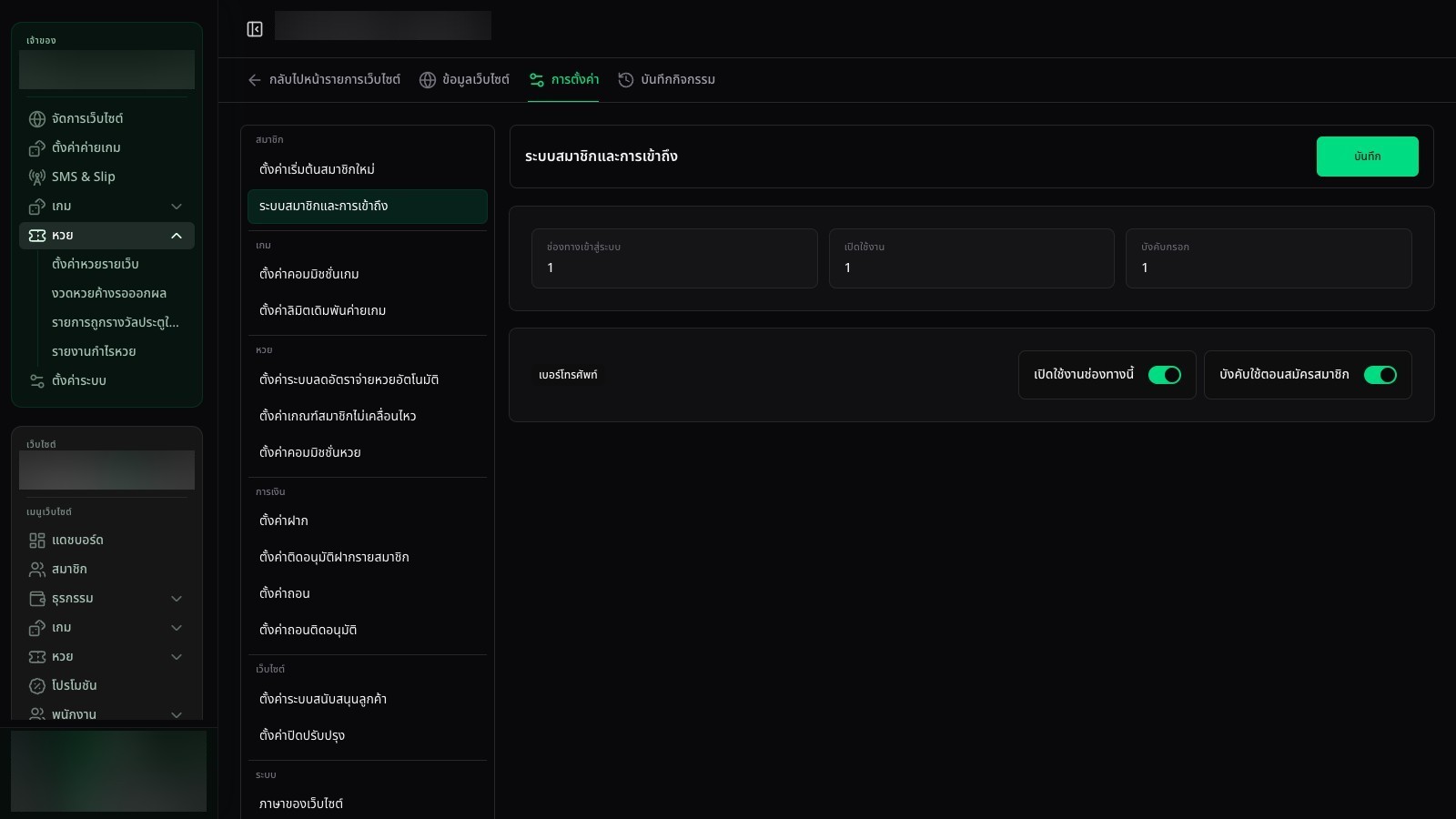Expand the ธุรกรรม menu chevron
The height and width of the screenshot is (819, 1456).
(x=177, y=599)
